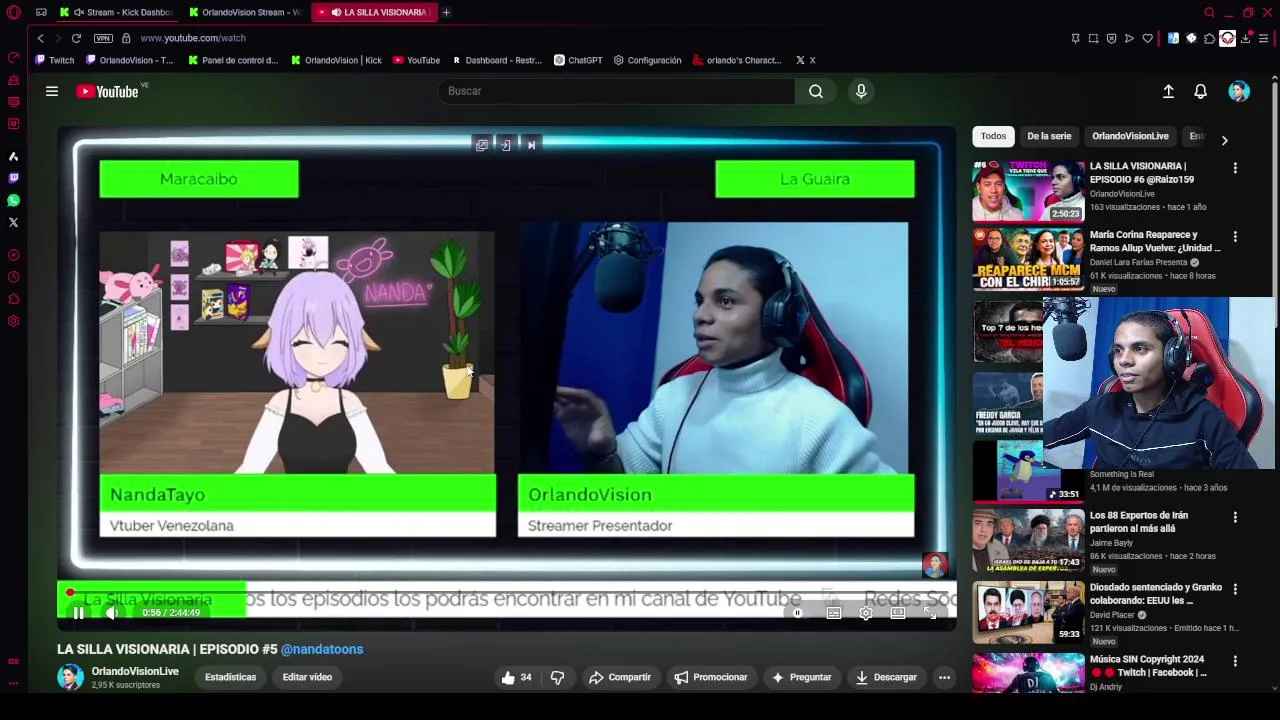Open a new browser tab
Screen dimensions: 1280x720
click(x=446, y=12)
